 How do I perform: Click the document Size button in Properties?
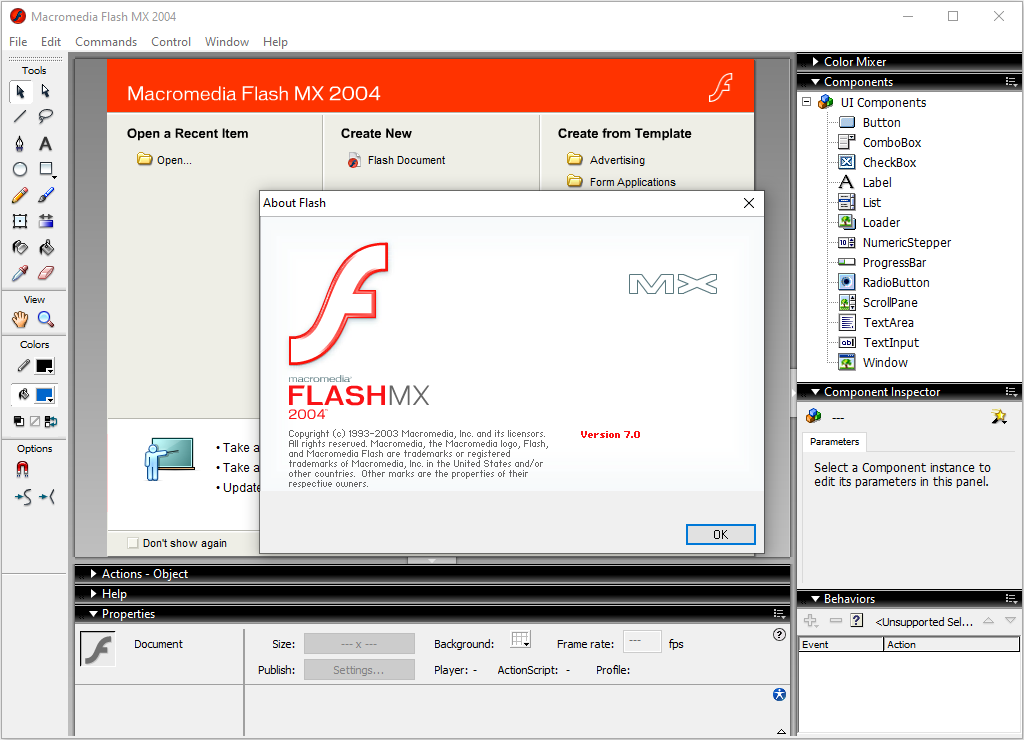coord(359,643)
